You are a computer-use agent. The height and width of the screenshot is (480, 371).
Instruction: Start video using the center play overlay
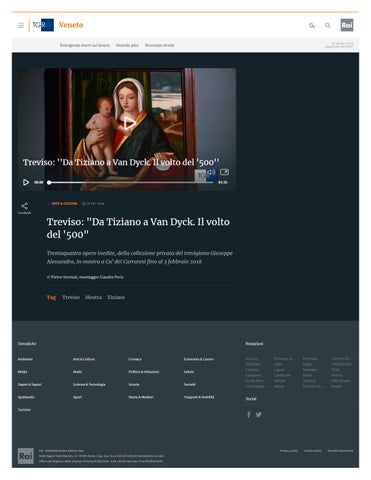(x=129, y=123)
